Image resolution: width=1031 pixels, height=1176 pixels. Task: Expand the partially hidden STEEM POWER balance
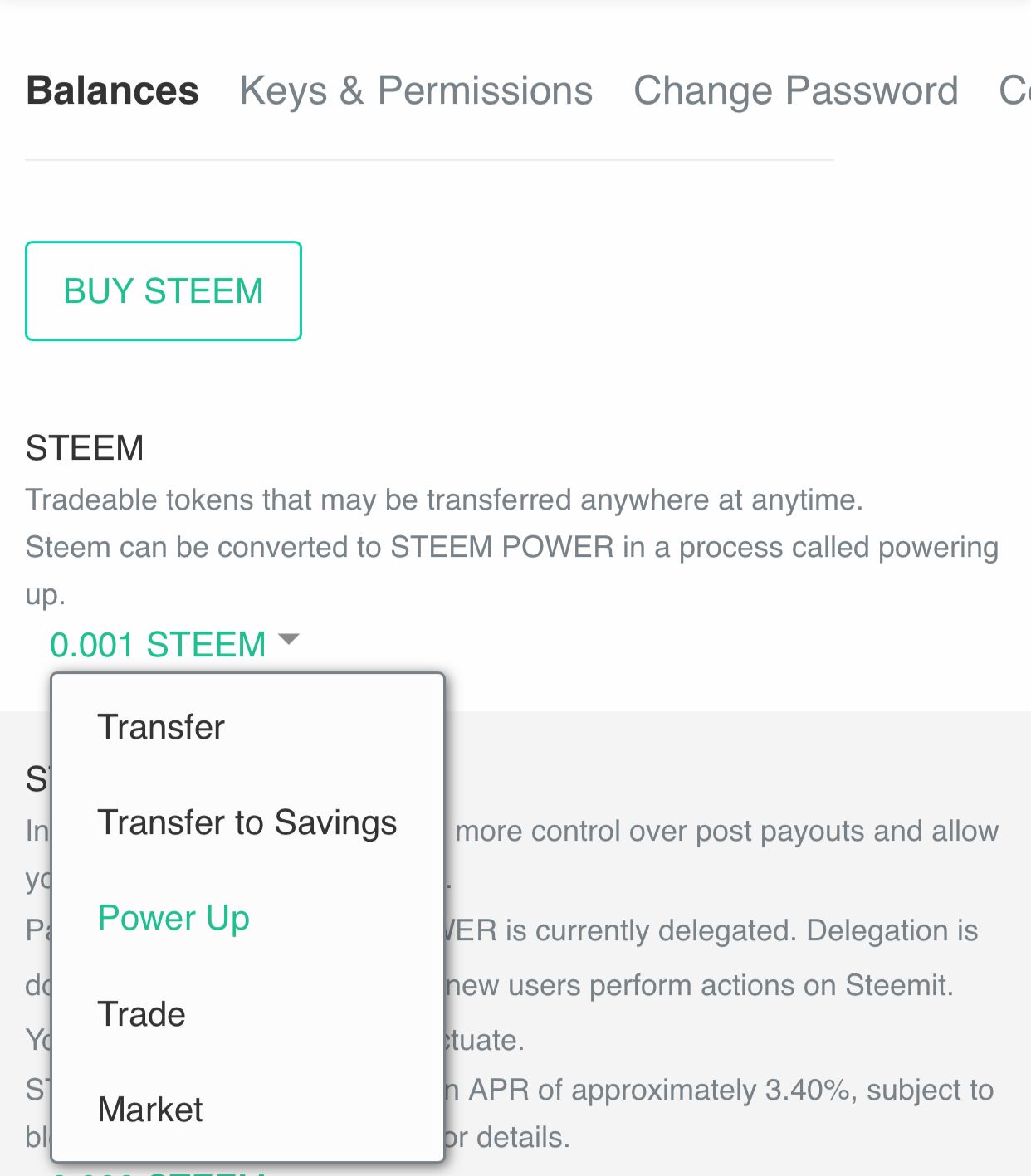pyautogui.click(x=158, y=1172)
